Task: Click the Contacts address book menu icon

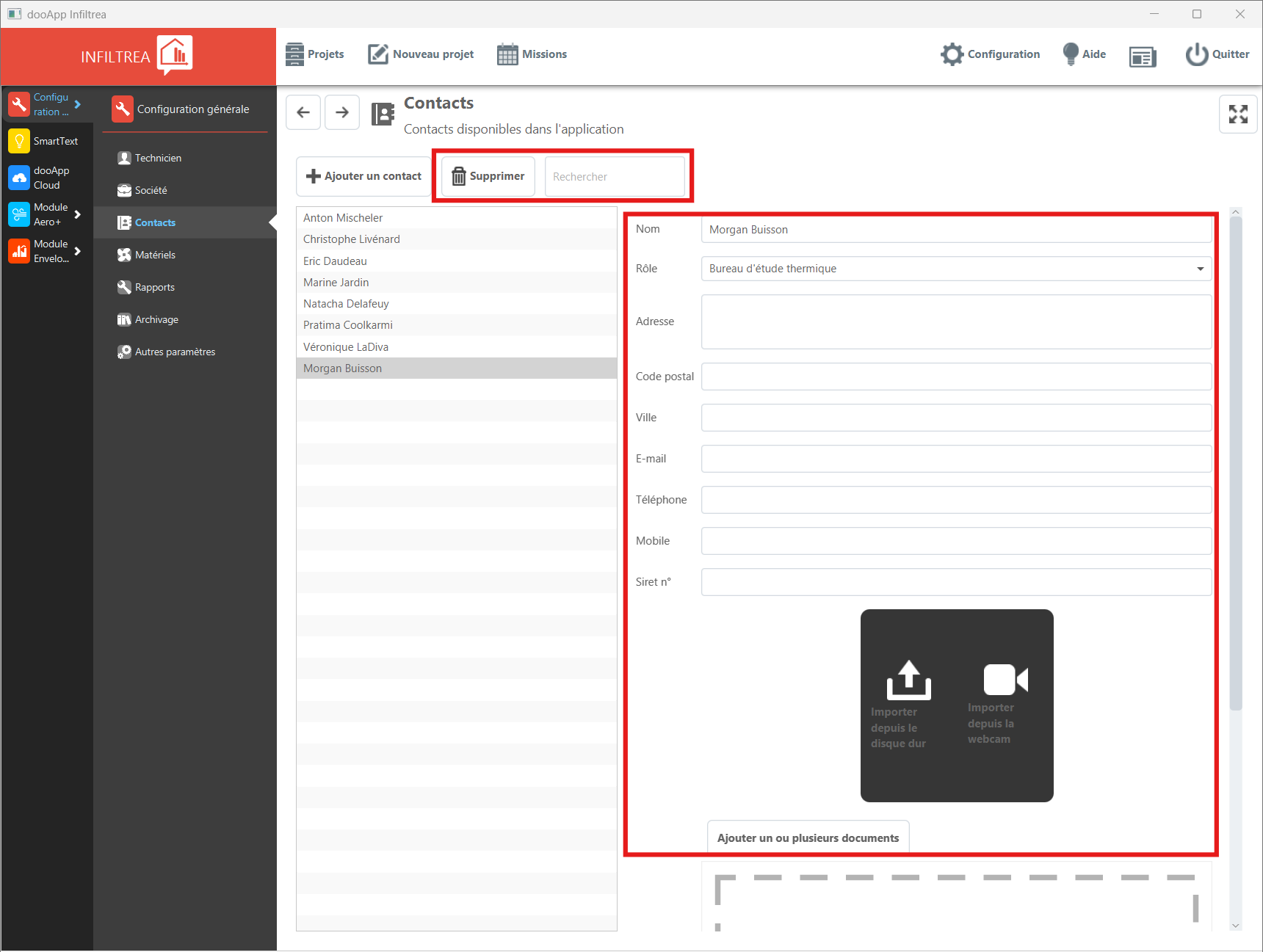Action: [124, 222]
